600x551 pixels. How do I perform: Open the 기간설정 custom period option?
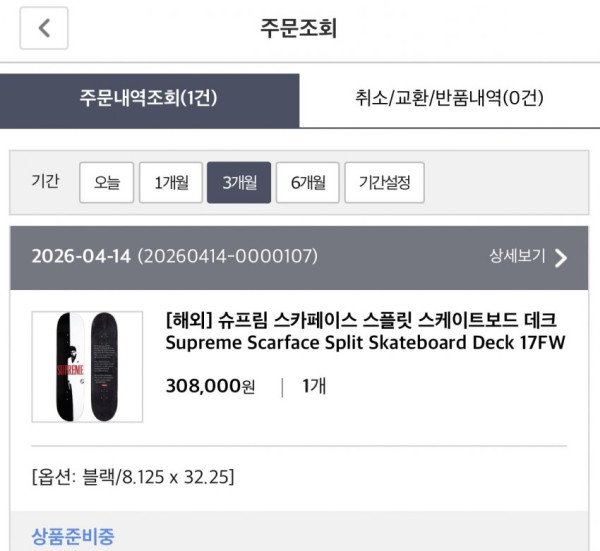click(x=385, y=183)
